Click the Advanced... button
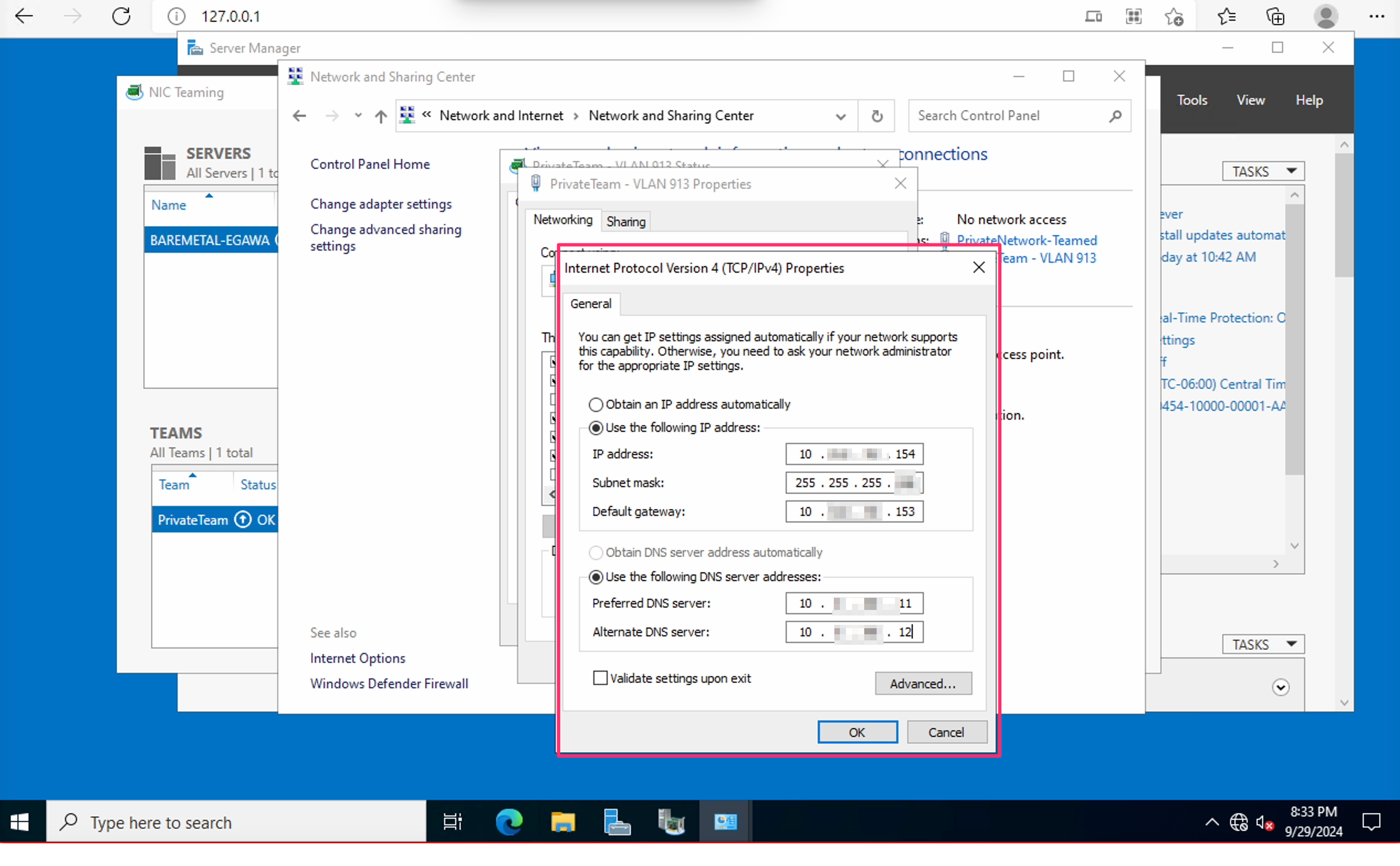This screenshot has width=1400, height=866. [x=922, y=684]
